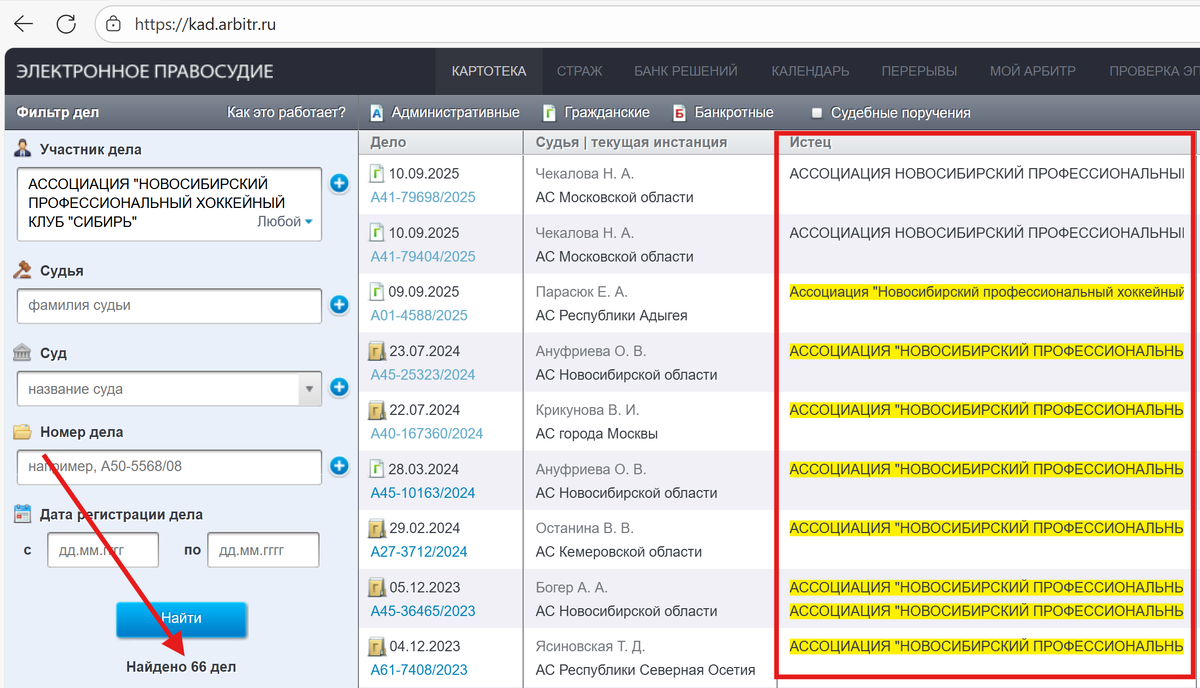The width and height of the screenshot is (1200, 688).
Task: Open case link А27-3712/2024
Action: pos(419,551)
